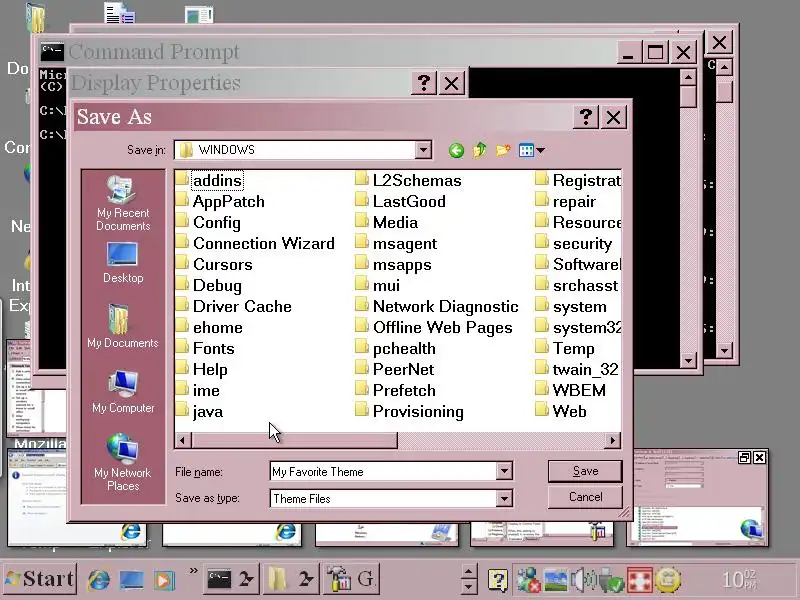
Task: Click the right arrow of the file list scrollbar
Action: [x=612, y=440]
